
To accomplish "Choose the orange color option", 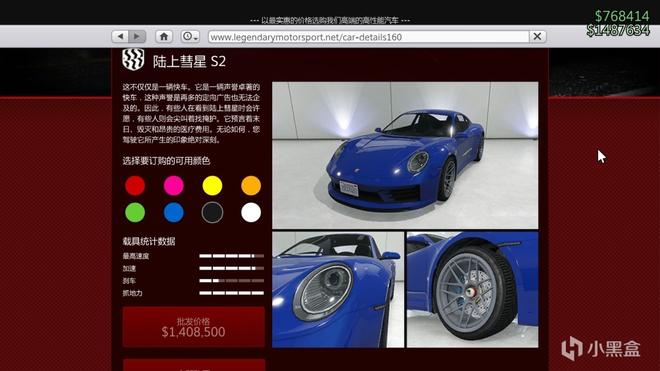I will pyautogui.click(x=251, y=186).
